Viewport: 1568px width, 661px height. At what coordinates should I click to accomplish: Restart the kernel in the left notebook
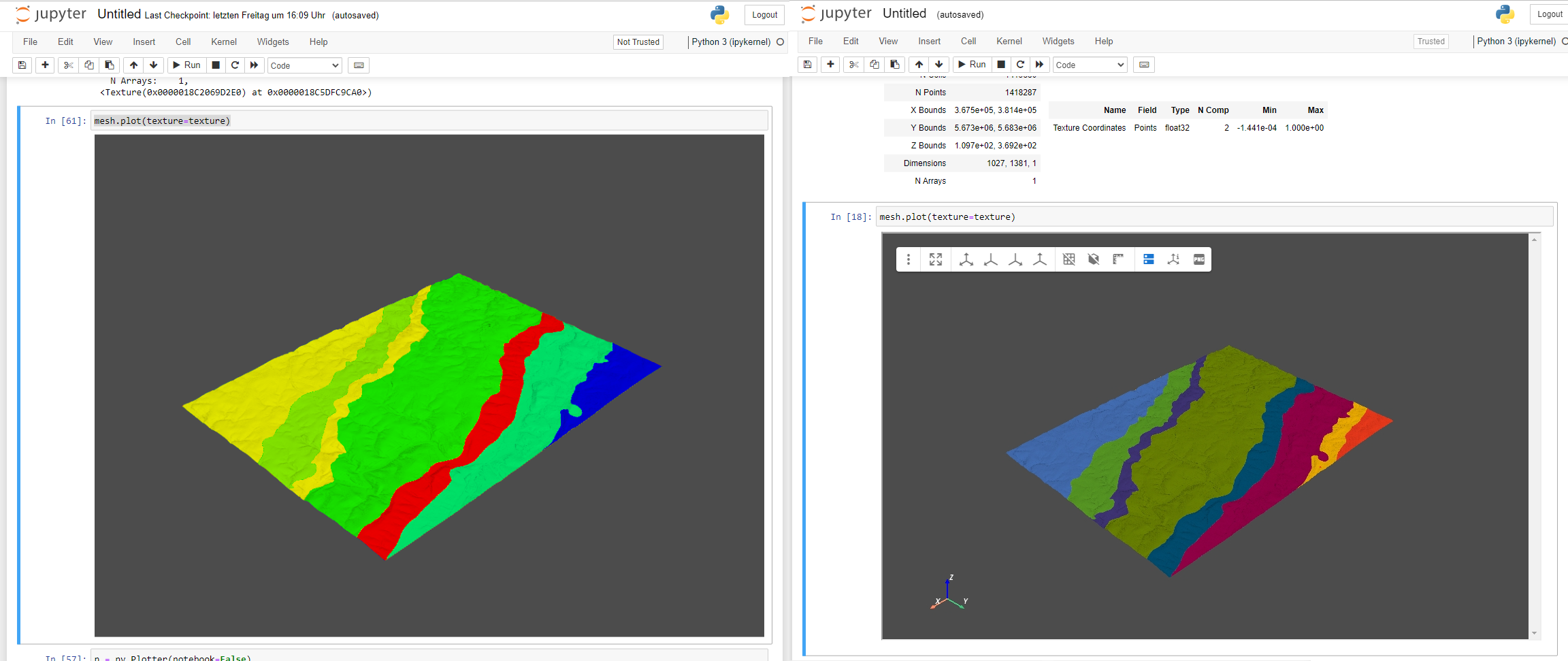pyautogui.click(x=235, y=65)
